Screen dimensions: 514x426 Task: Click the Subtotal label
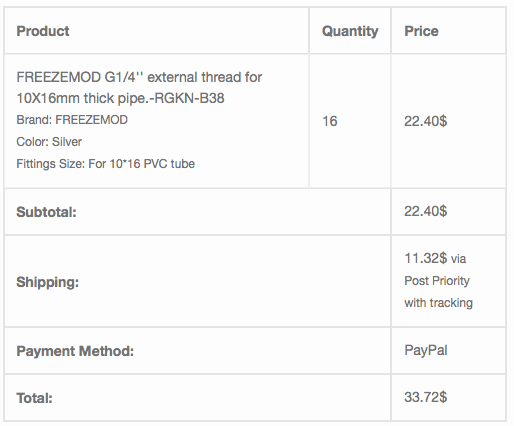coord(46,212)
